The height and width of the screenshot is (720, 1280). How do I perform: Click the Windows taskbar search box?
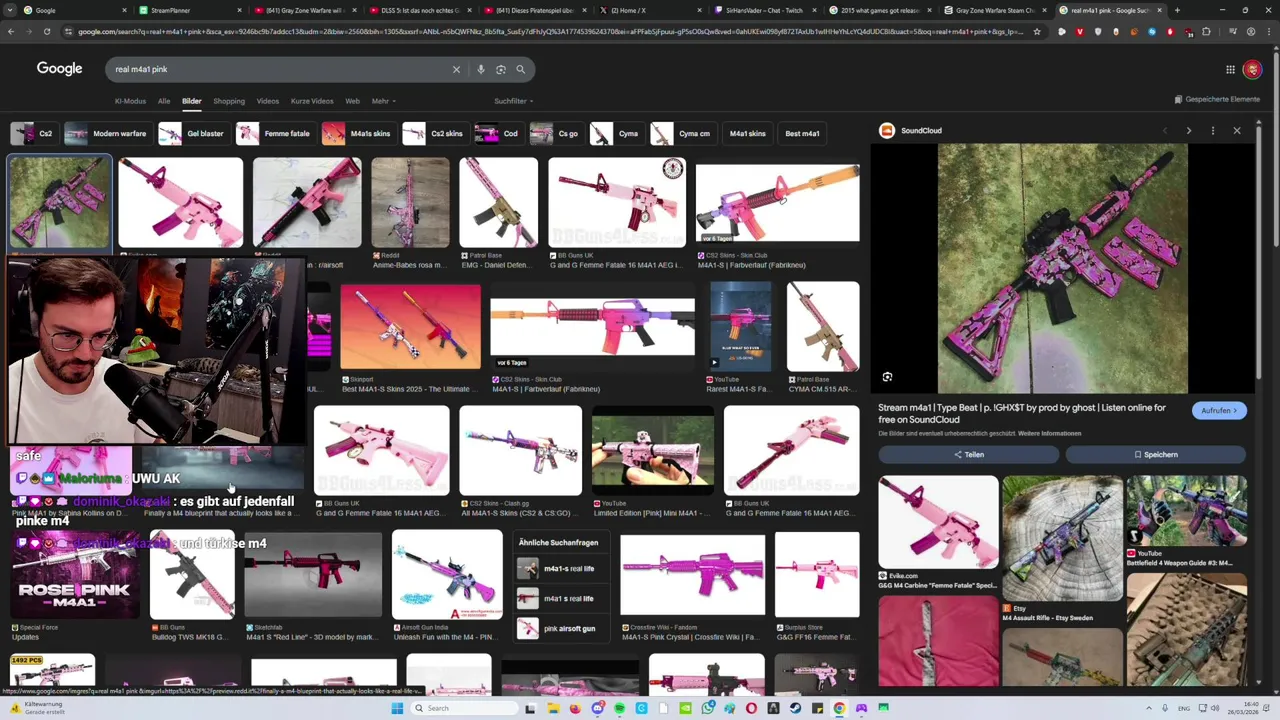463,708
